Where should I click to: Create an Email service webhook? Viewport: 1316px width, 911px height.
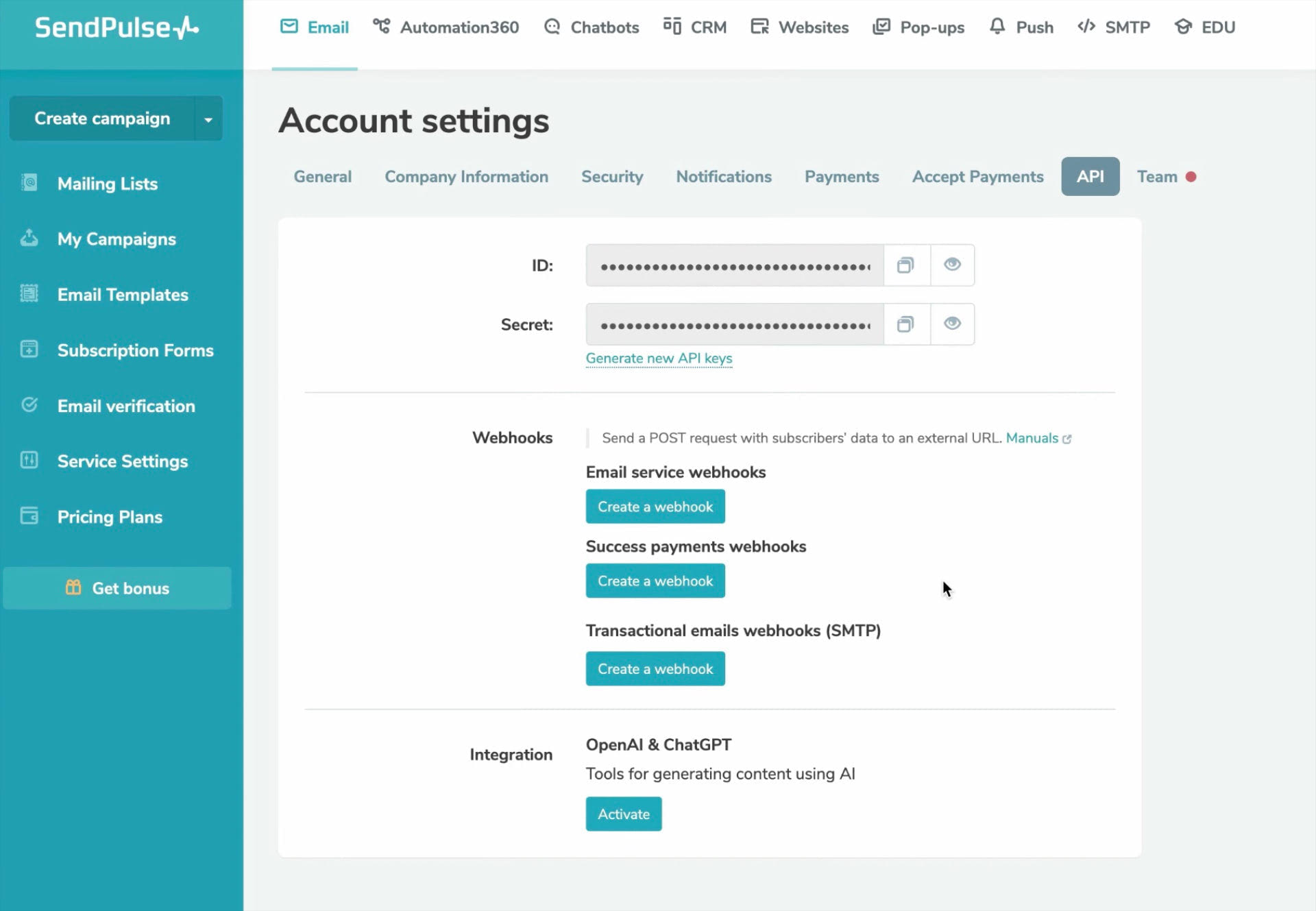655,507
